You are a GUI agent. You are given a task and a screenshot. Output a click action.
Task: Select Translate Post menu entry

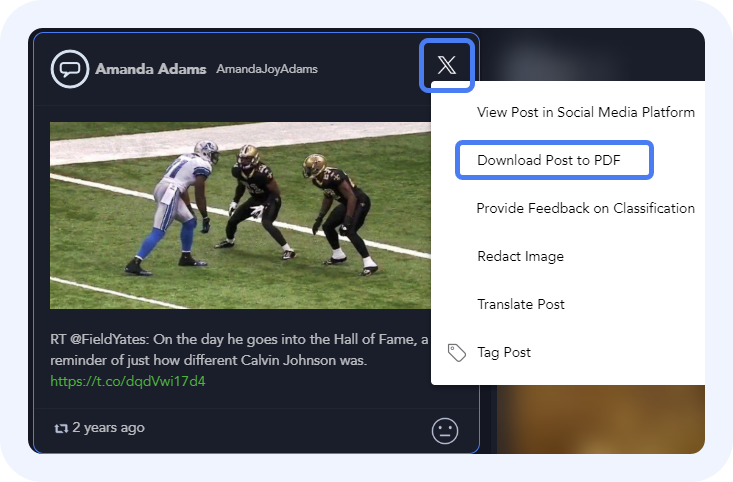pos(521,304)
